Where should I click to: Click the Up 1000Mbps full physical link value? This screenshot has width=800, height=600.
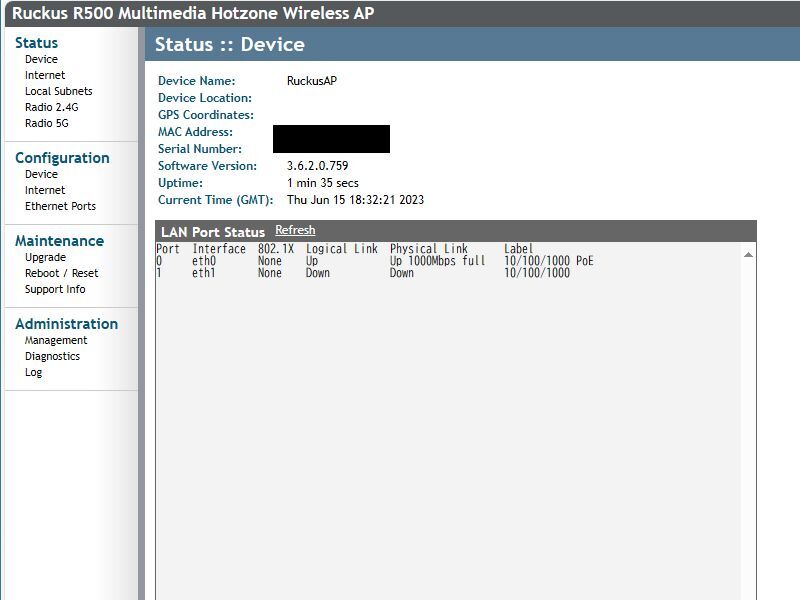coord(437,261)
